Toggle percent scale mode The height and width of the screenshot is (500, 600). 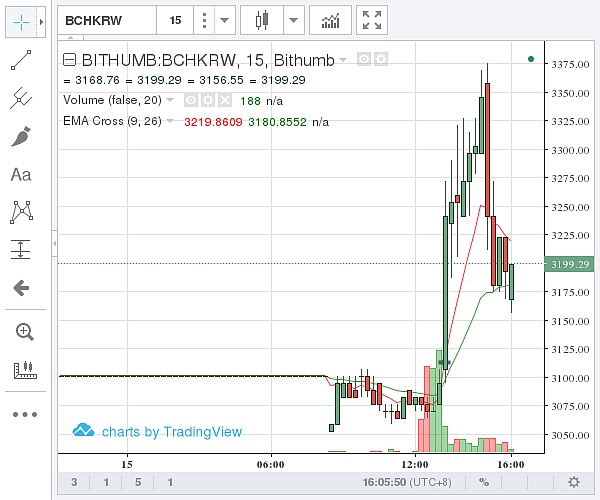pyautogui.click(x=484, y=482)
